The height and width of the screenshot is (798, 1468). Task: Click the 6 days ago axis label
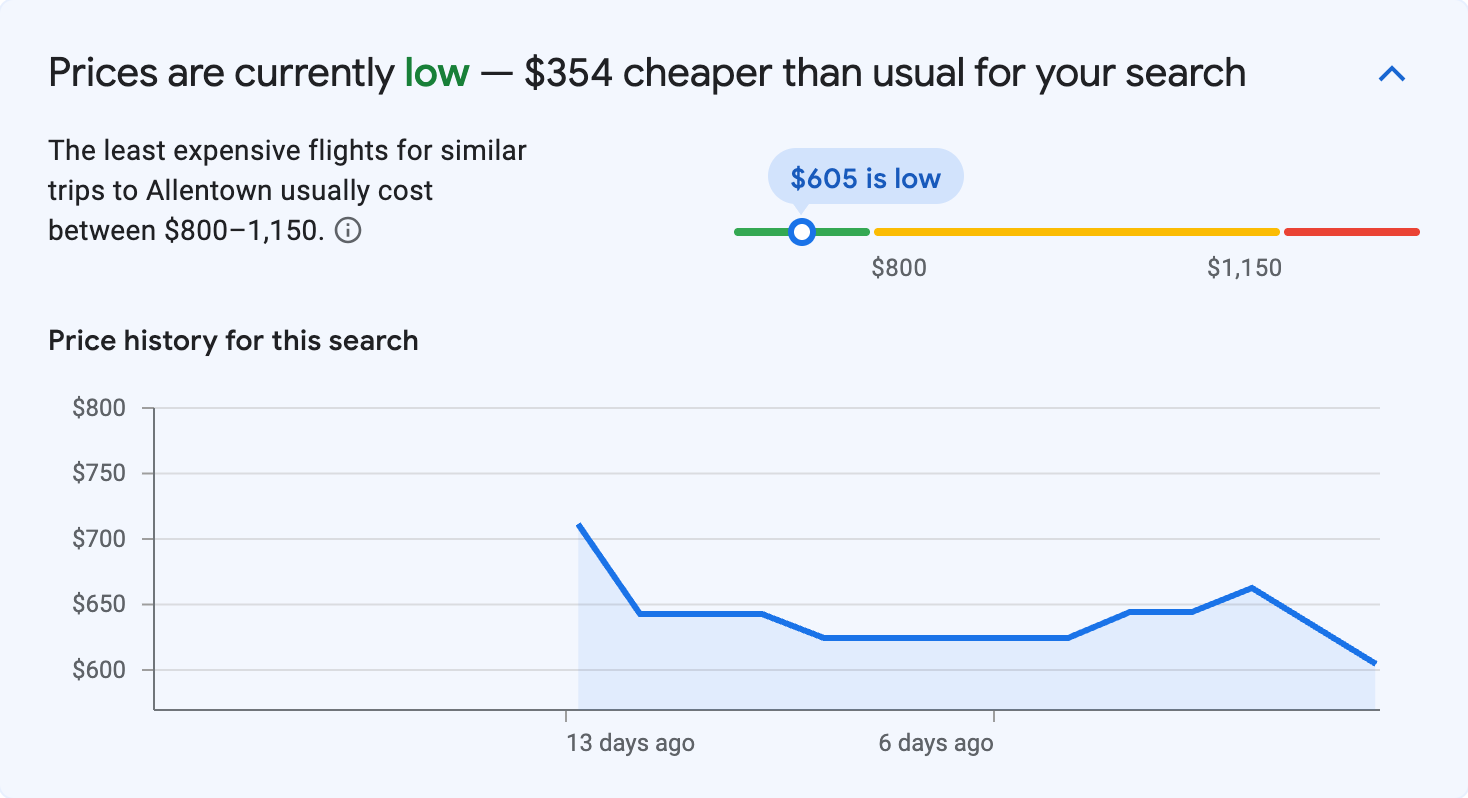pyautogui.click(x=934, y=743)
